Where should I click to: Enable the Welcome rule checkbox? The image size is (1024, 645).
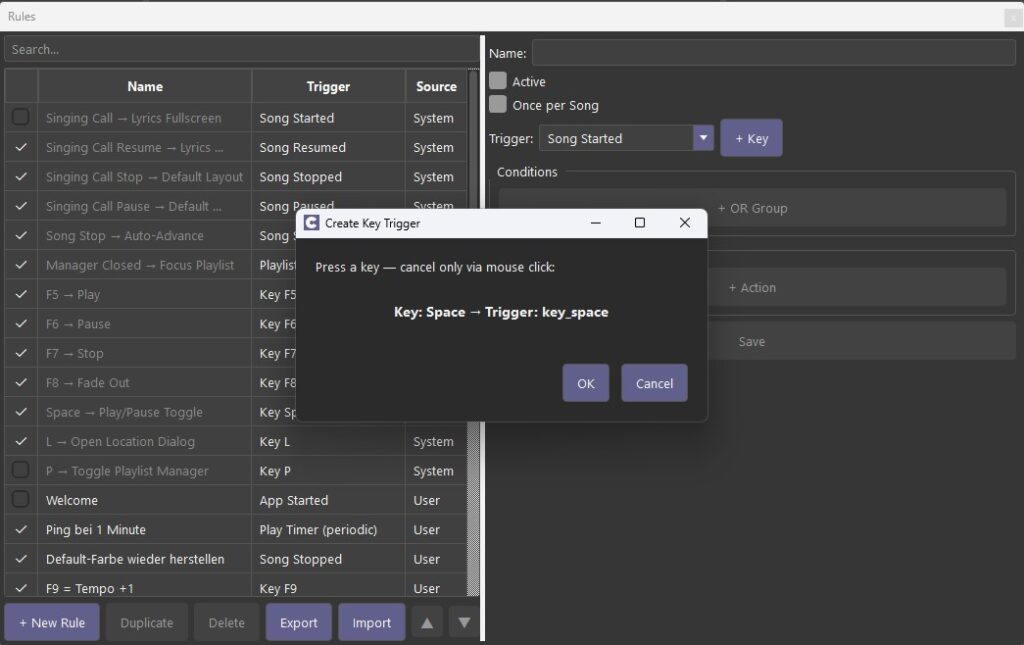pyautogui.click(x=20, y=500)
